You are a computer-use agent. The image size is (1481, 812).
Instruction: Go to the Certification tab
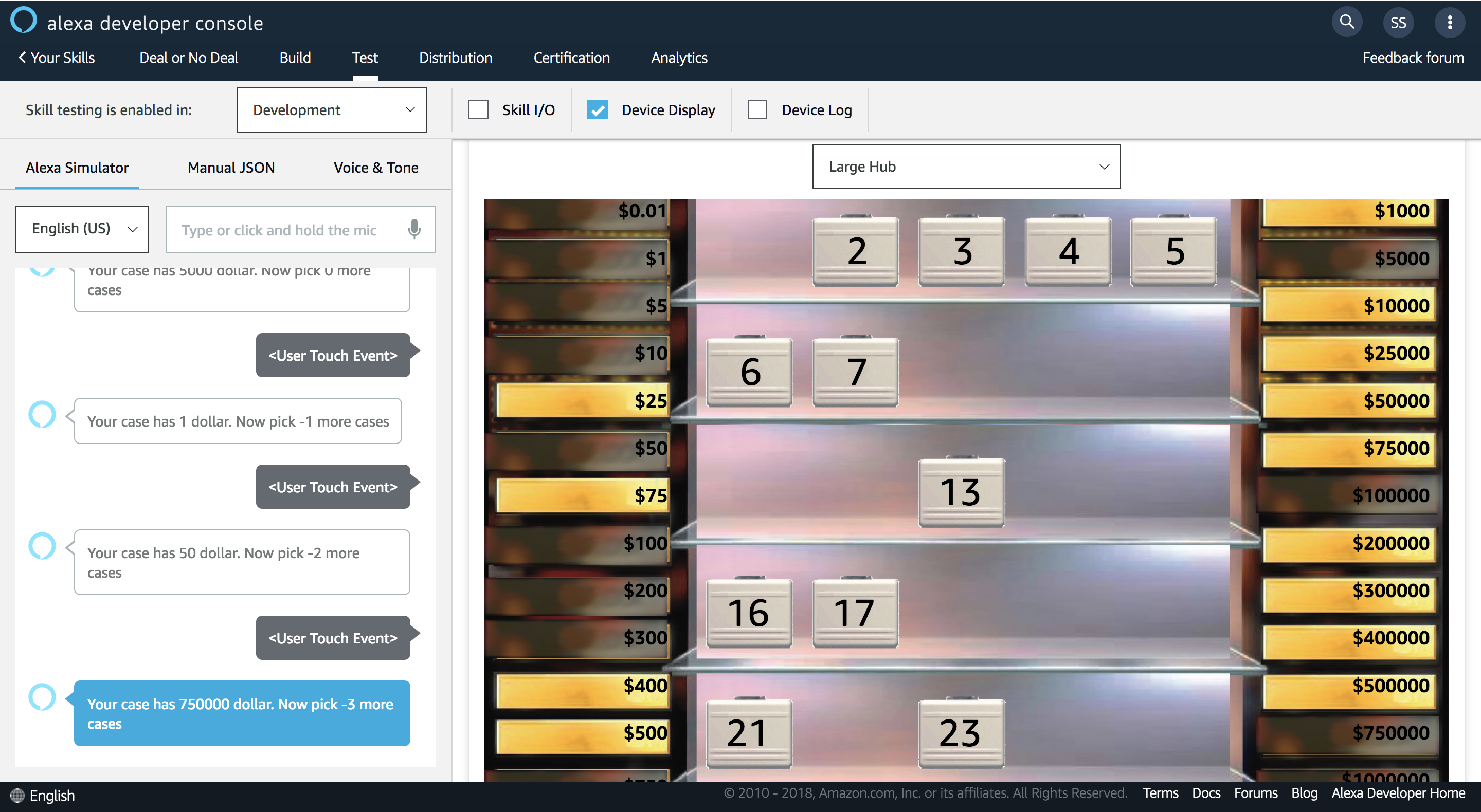571,58
